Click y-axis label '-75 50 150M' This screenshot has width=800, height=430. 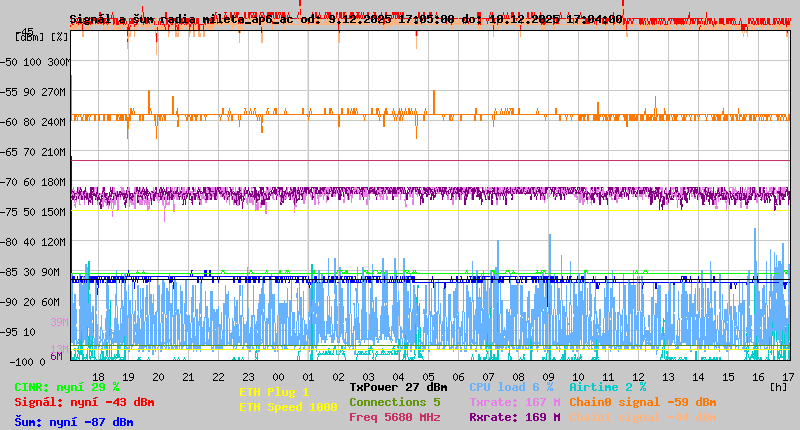point(33,212)
